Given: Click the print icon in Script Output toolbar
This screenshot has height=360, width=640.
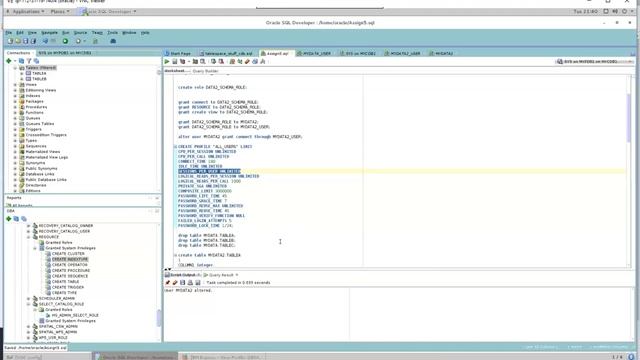Looking at the screenshot, I should [x=190, y=282].
